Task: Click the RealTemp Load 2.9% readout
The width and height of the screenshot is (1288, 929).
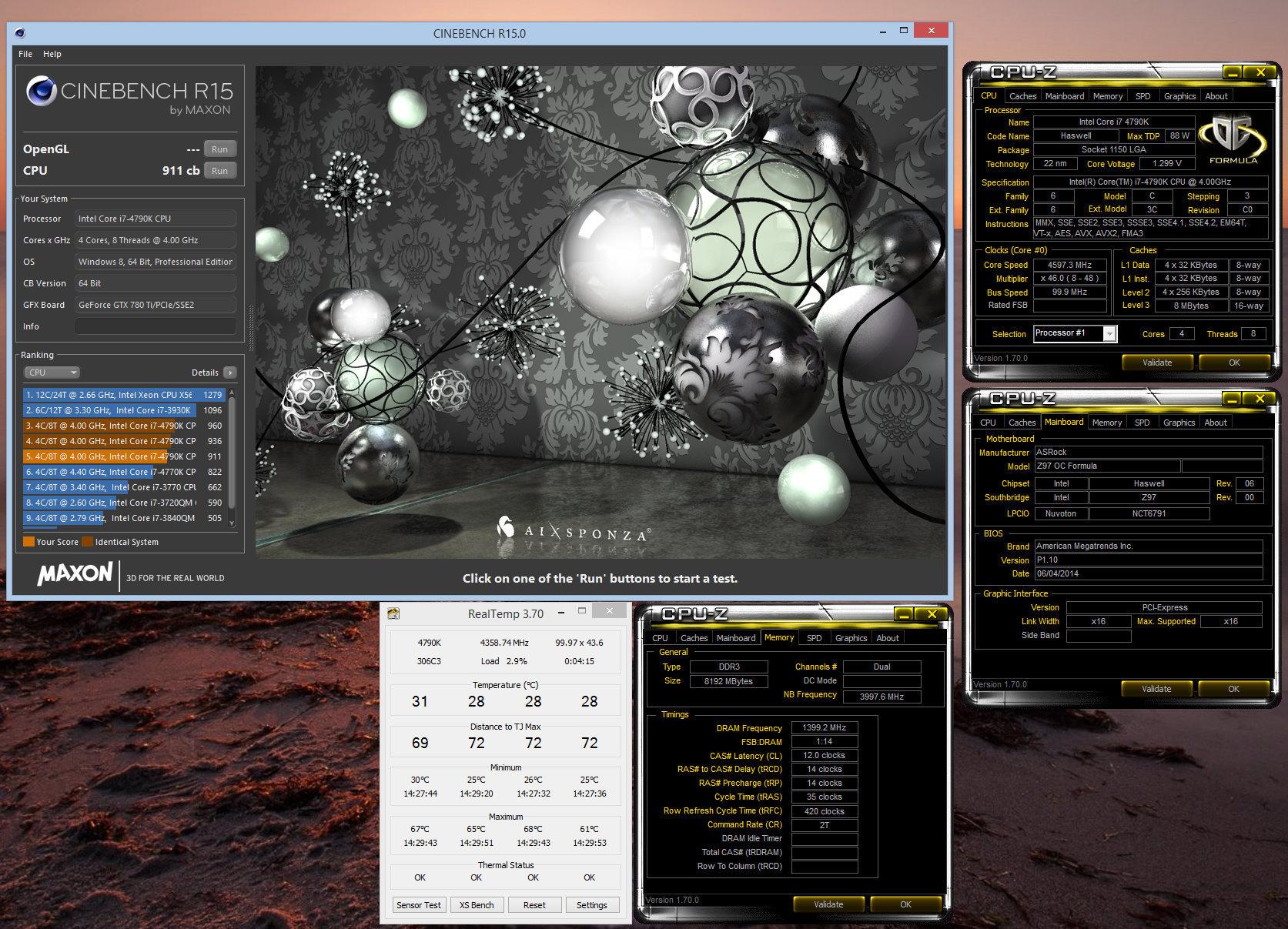Action: 504,661
